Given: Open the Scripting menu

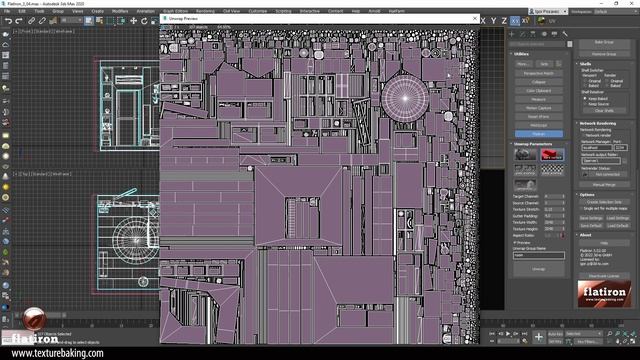Looking at the screenshot, I should click(283, 11).
